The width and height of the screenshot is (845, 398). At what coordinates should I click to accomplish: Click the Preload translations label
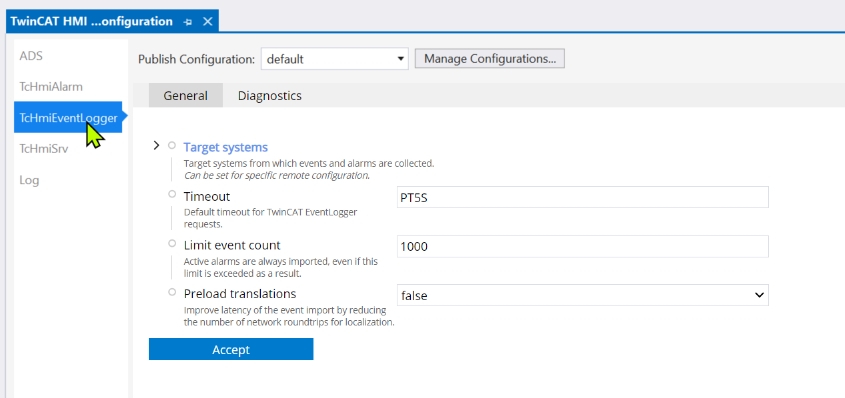click(x=240, y=294)
